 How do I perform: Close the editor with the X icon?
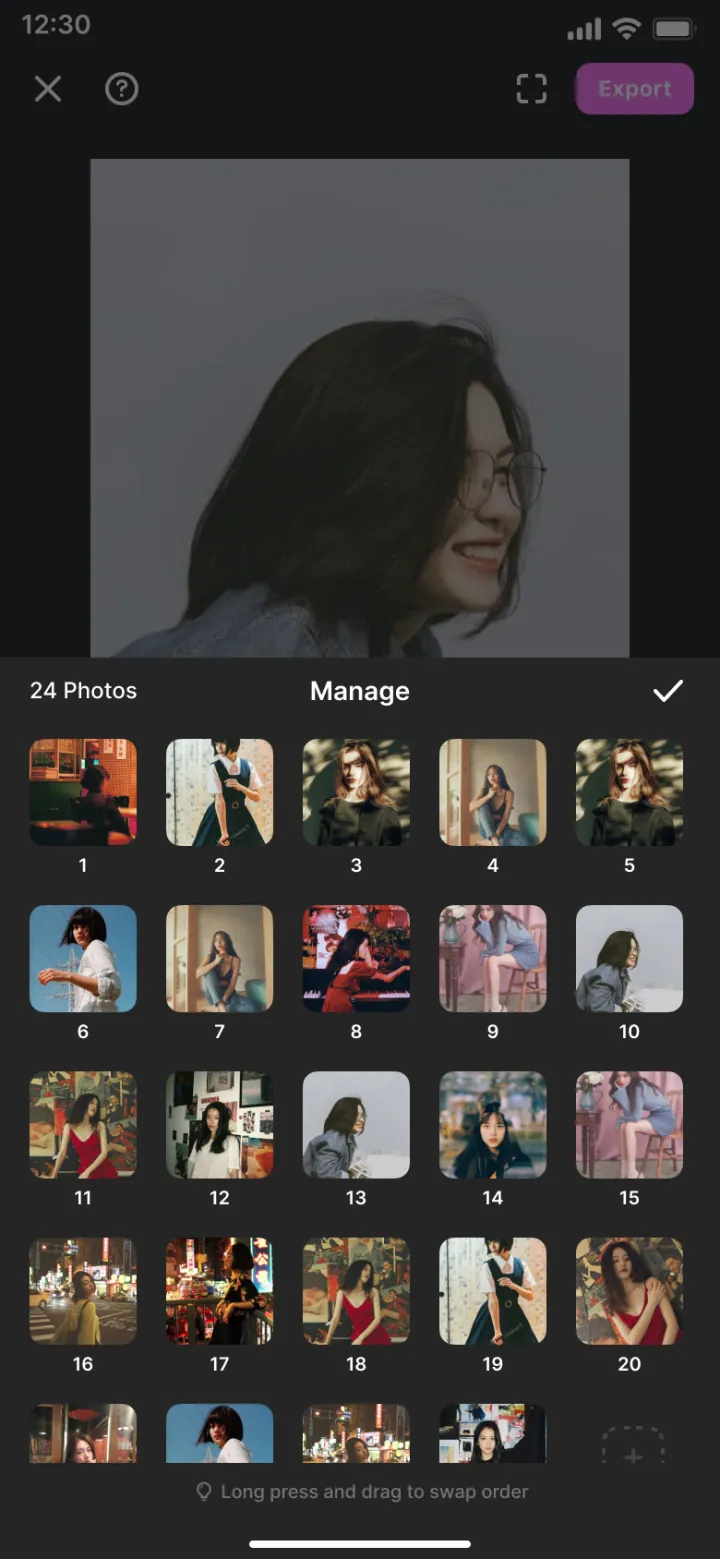pyautogui.click(x=48, y=89)
